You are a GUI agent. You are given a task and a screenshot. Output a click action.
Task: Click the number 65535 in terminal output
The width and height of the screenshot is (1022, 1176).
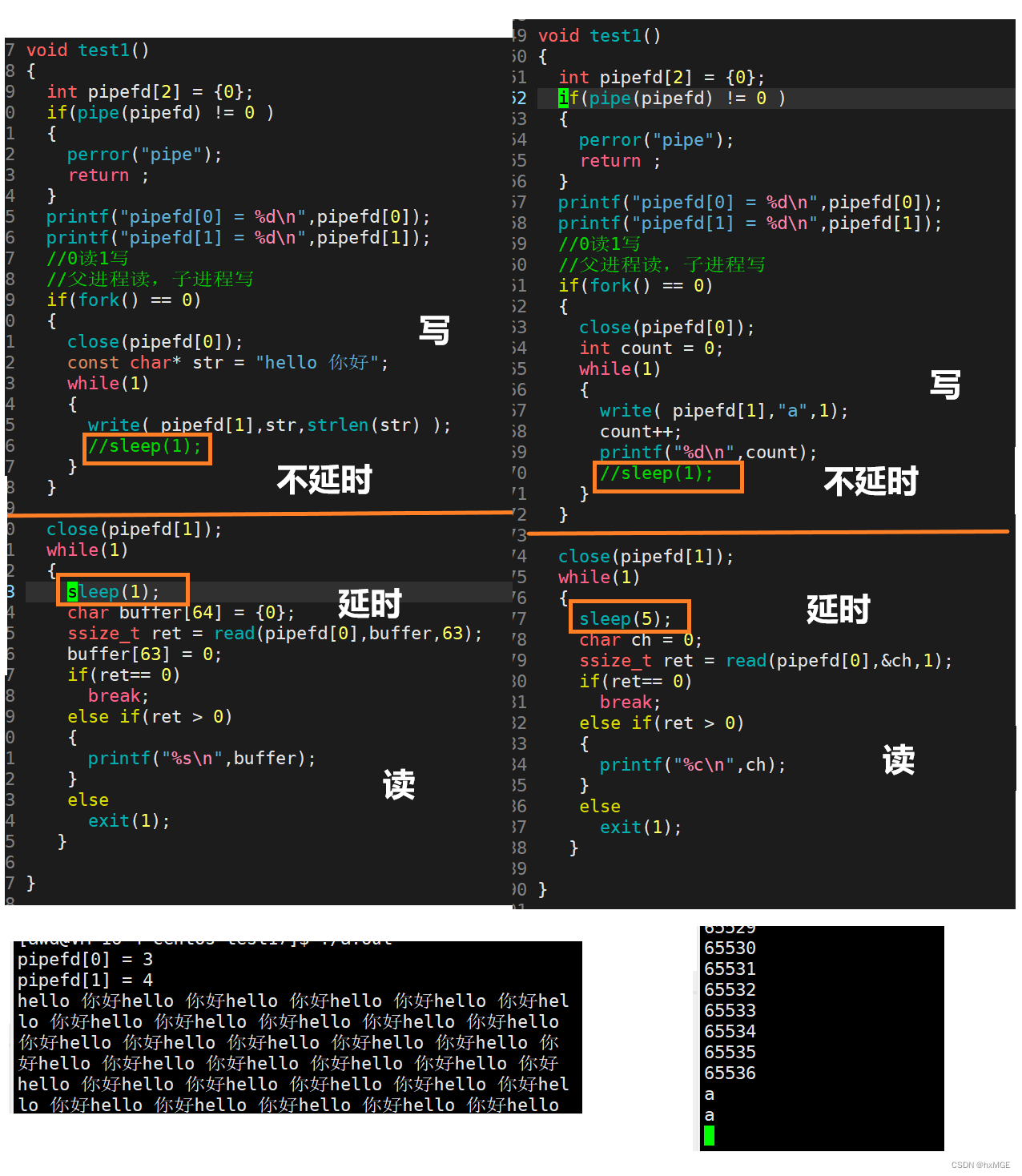pos(730,1053)
